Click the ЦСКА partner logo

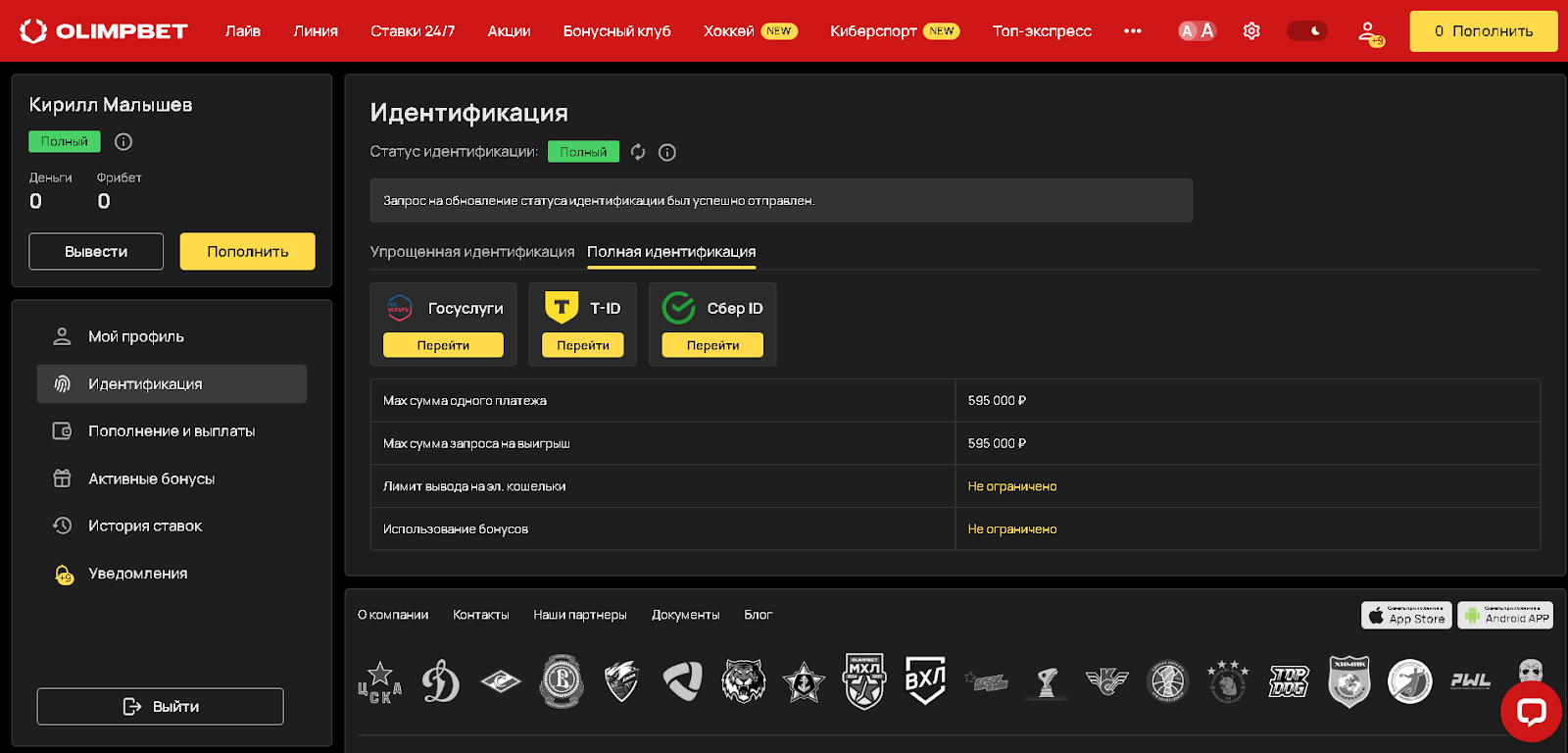[x=380, y=681]
